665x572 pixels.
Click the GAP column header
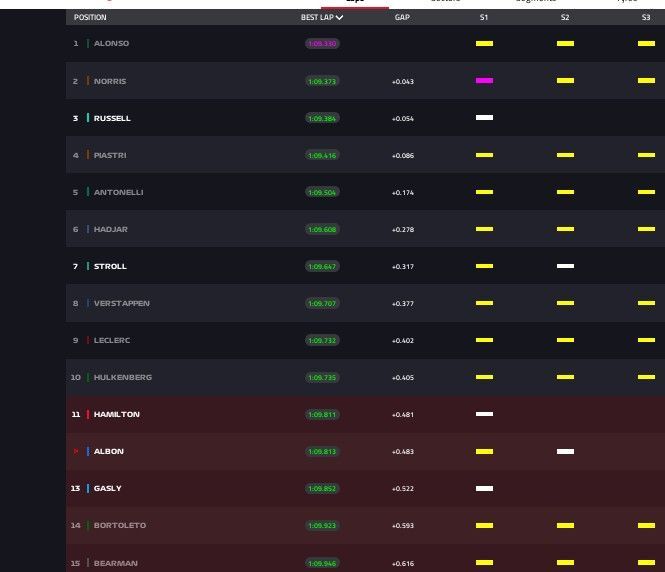point(402,18)
